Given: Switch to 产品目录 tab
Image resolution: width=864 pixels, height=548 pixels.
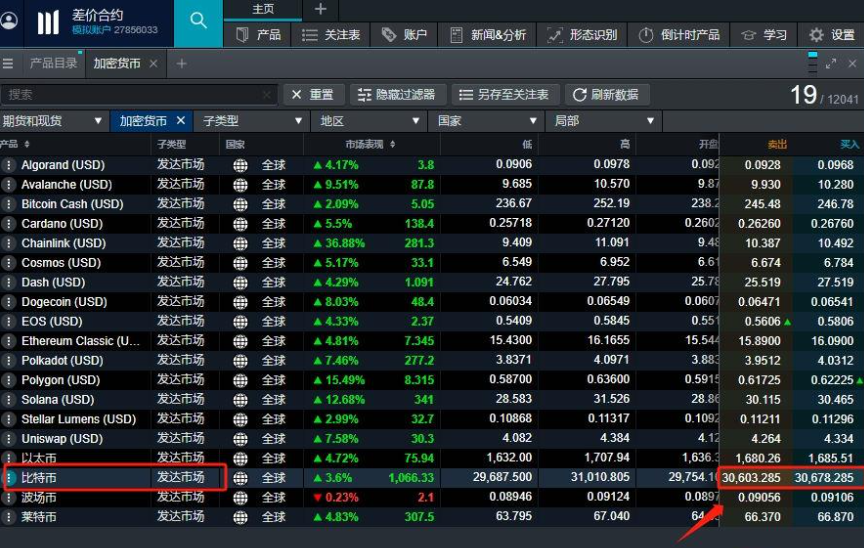Looking at the screenshot, I should pyautogui.click(x=53, y=63).
